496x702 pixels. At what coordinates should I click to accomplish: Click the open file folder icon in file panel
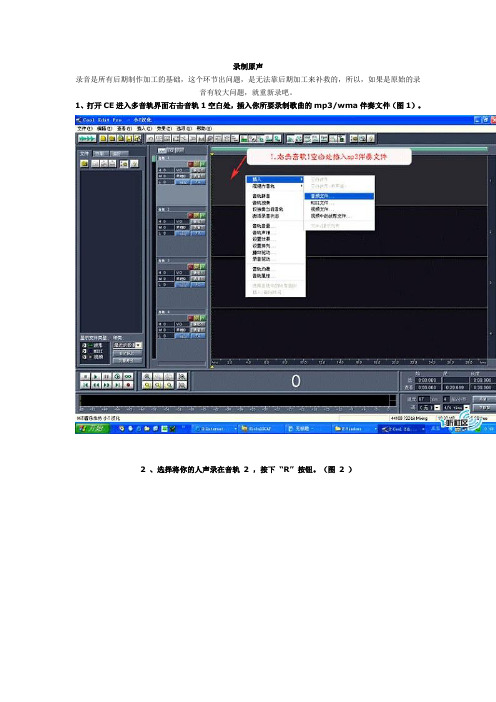pos(84,164)
